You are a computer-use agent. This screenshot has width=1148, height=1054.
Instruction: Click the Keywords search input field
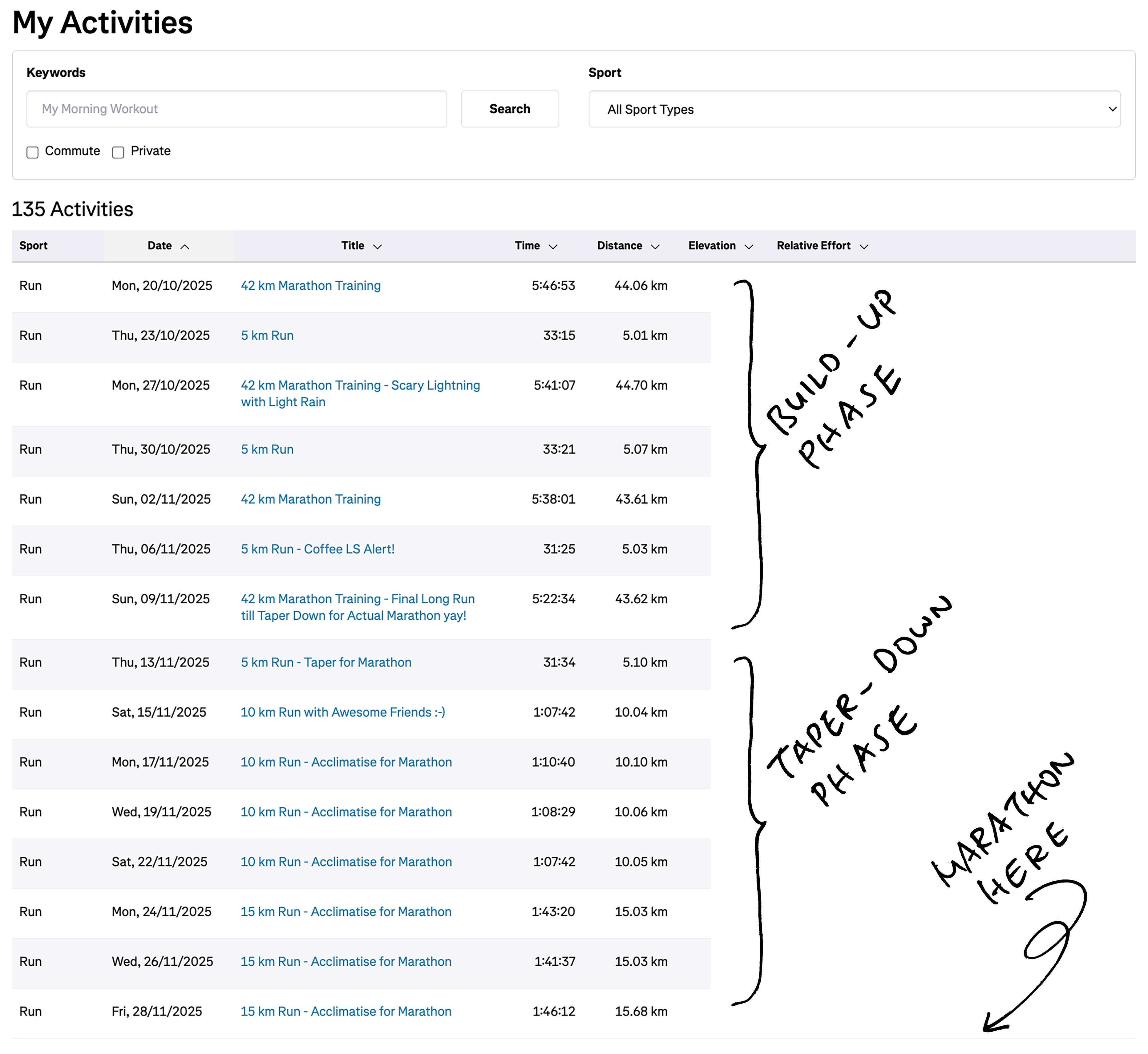[x=236, y=109]
